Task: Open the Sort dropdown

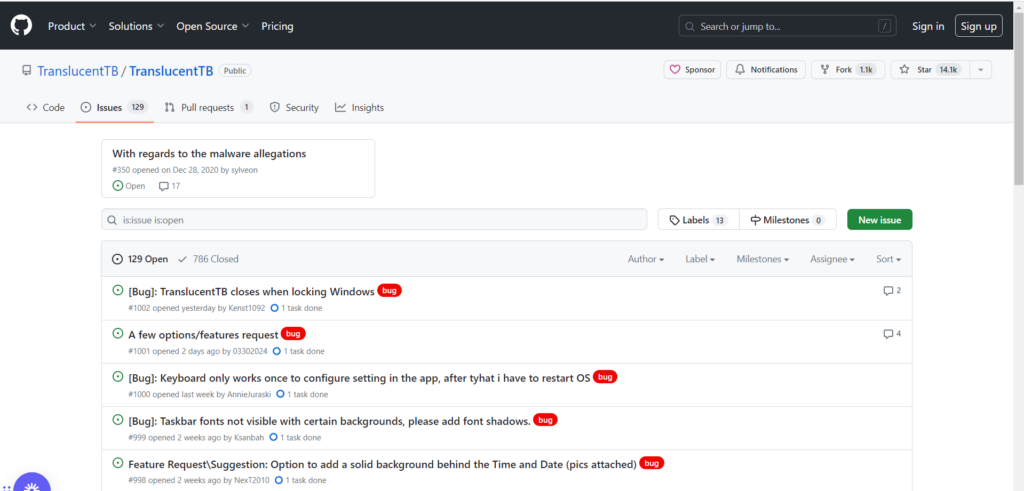Action: [888, 259]
